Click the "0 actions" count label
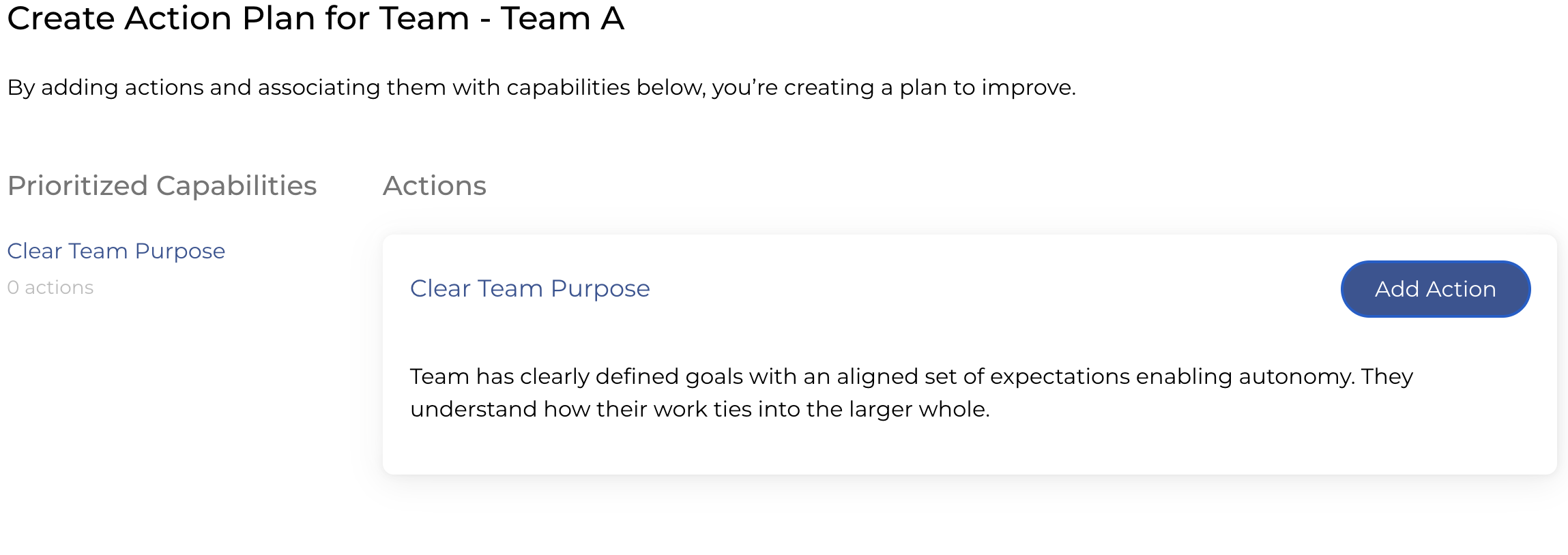The width and height of the screenshot is (1568, 555). (50, 288)
